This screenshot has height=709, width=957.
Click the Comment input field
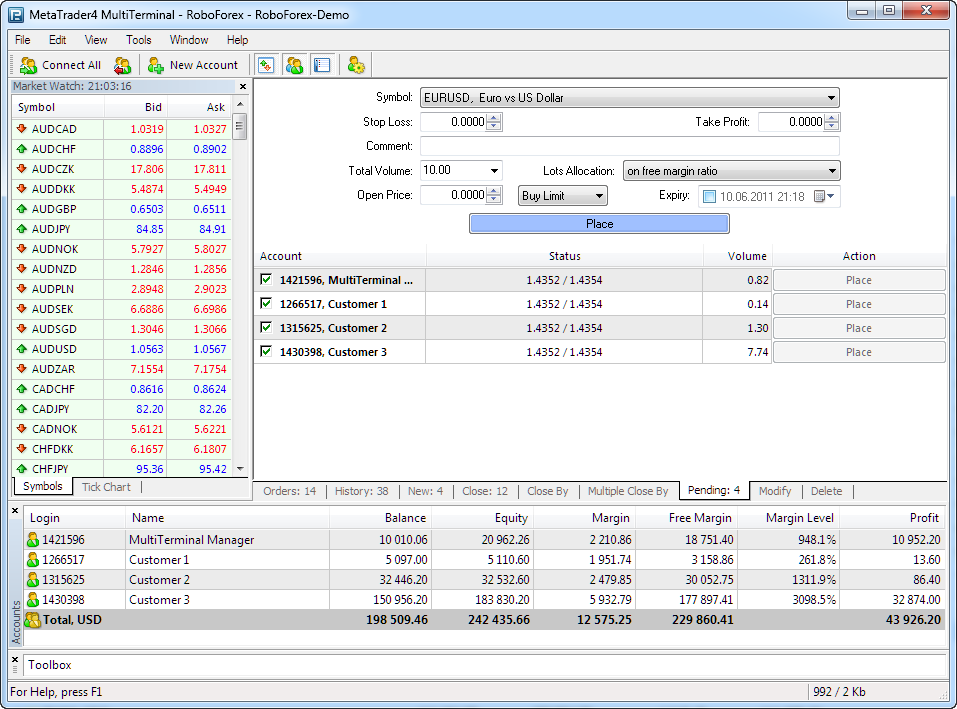pos(629,146)
